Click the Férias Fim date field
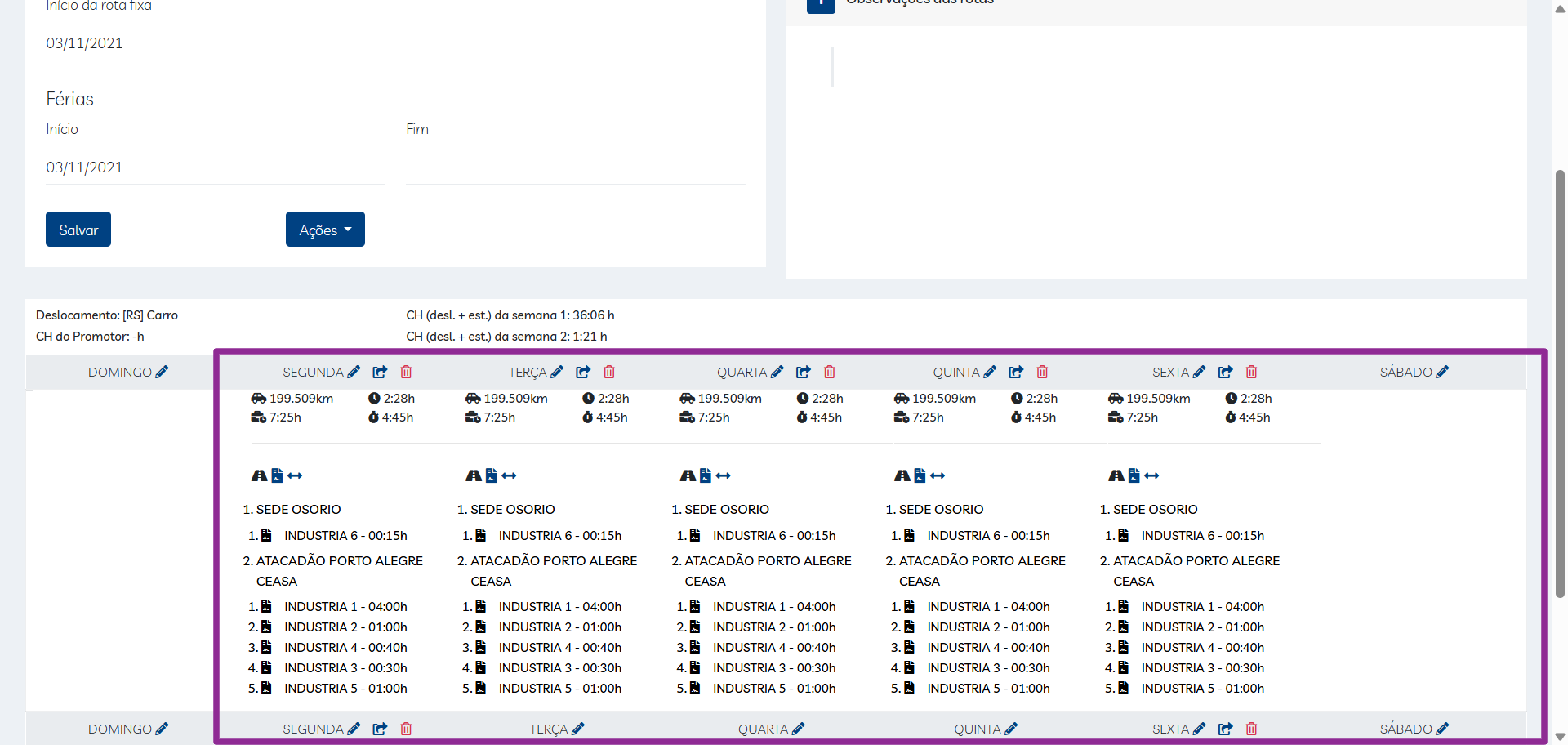The width and height of the screenshot is (1568, 745). [x=575, y=167]
